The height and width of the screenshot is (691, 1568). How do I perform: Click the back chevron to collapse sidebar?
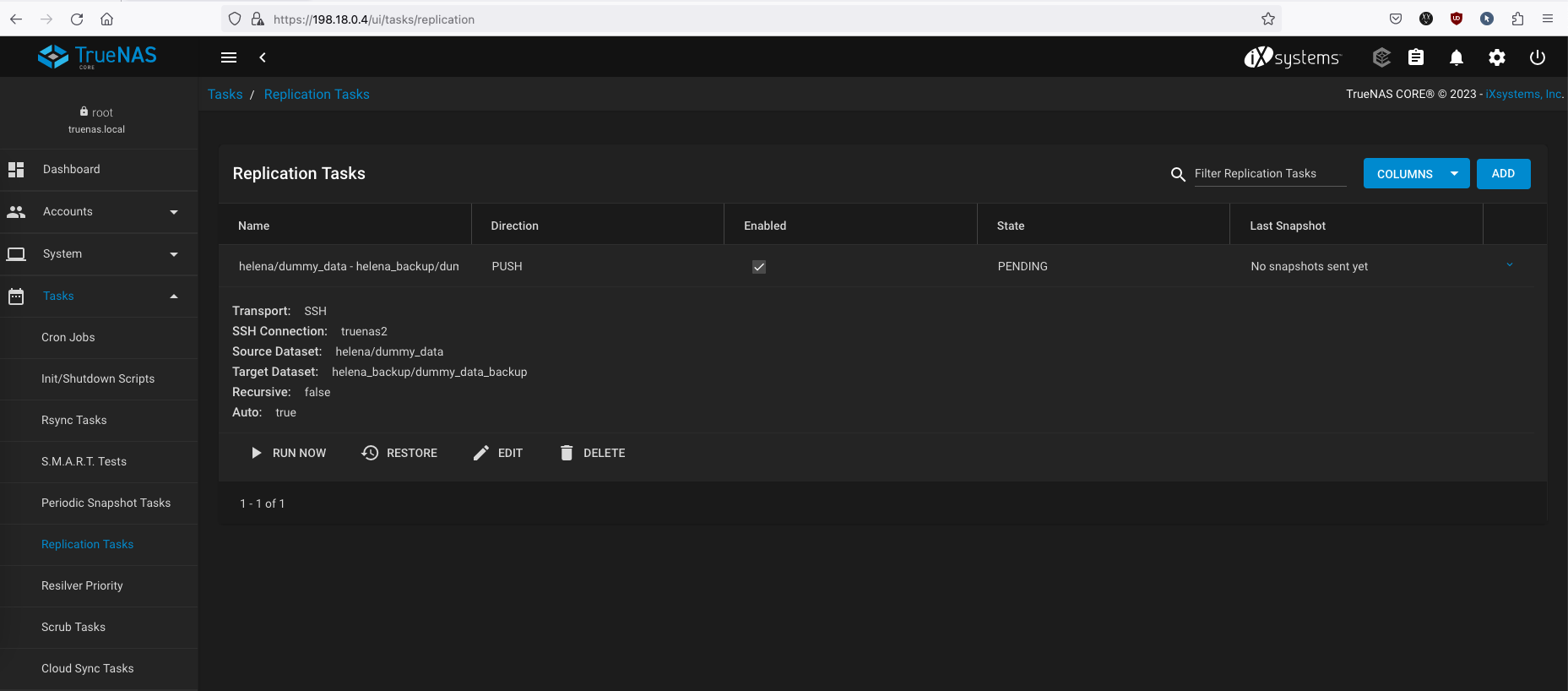click(x=263, y=57)
